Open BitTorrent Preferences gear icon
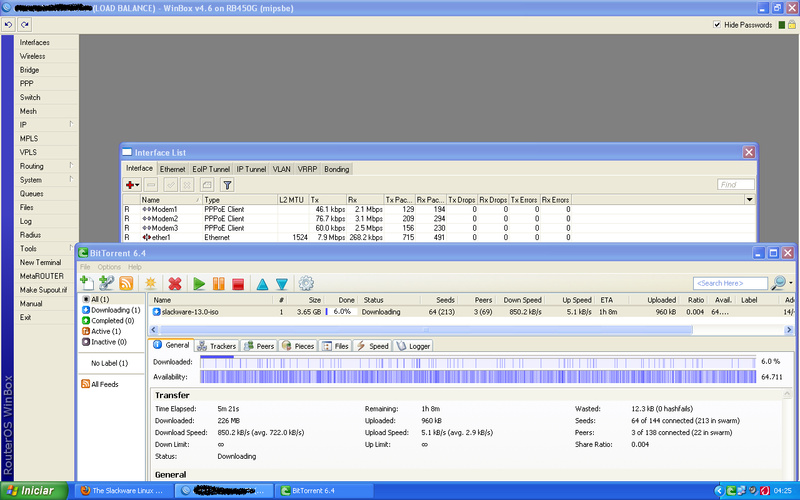The image size is (800, 500). click(x=306, y=283)
